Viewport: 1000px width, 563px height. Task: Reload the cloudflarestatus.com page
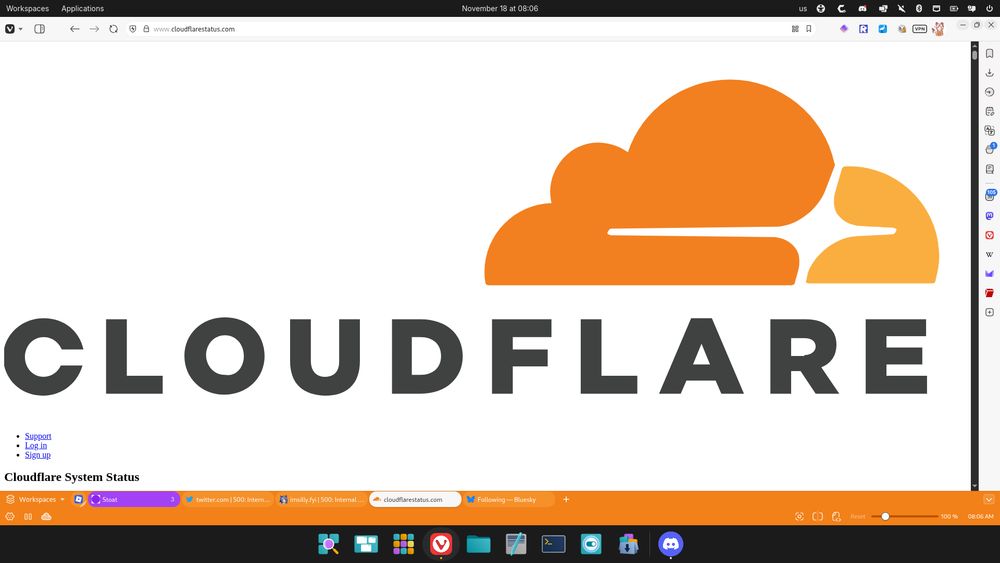114,29
